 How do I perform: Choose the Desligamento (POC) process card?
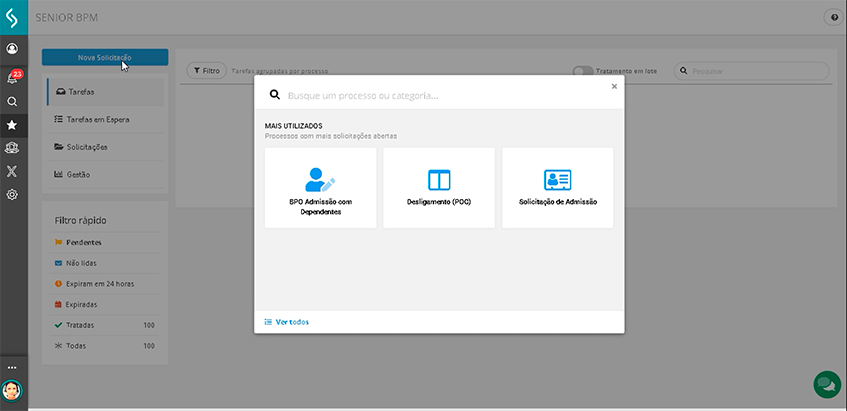coord(439,188)
